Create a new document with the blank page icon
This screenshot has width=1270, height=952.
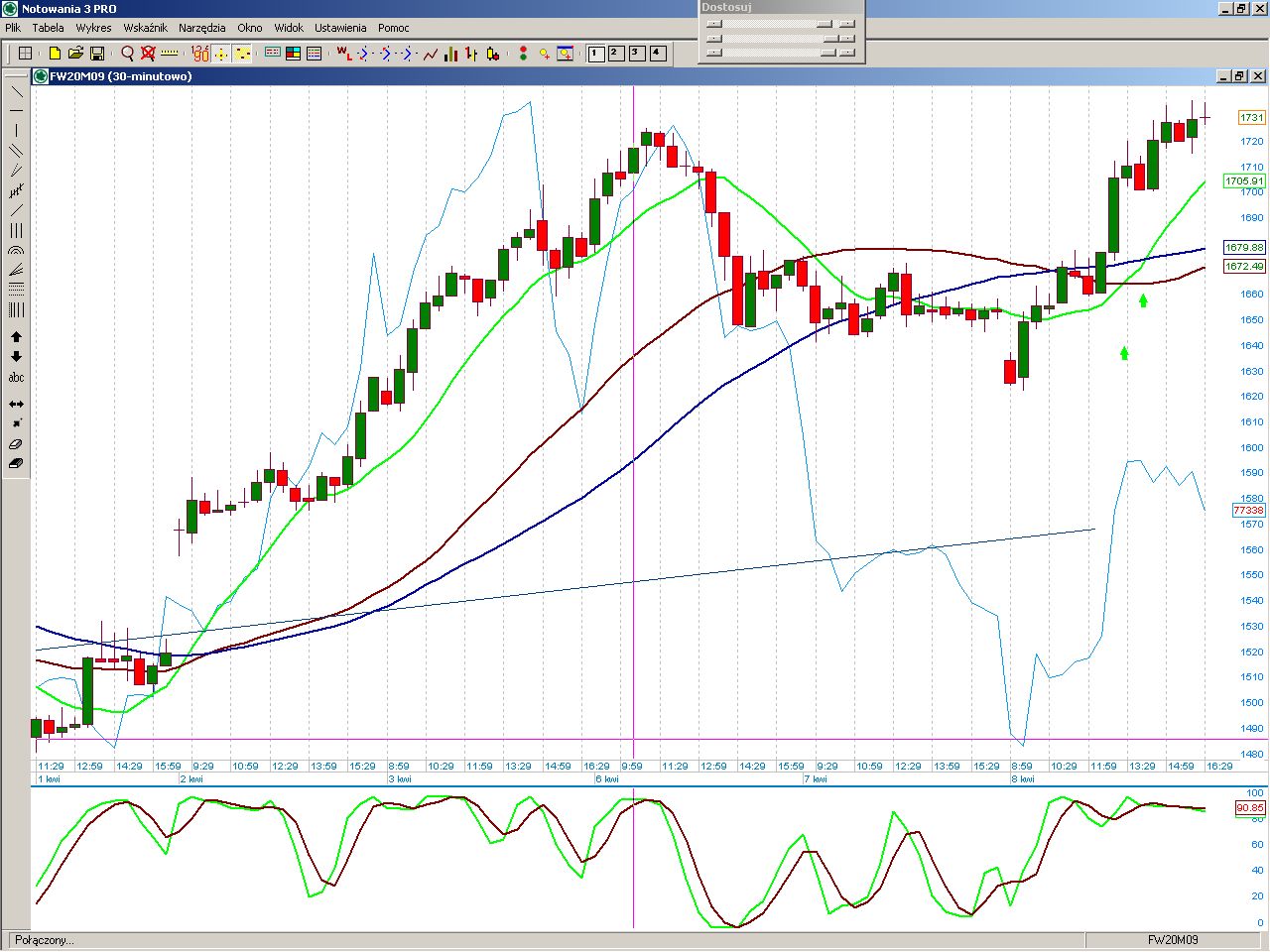click(x=56, y=54)
